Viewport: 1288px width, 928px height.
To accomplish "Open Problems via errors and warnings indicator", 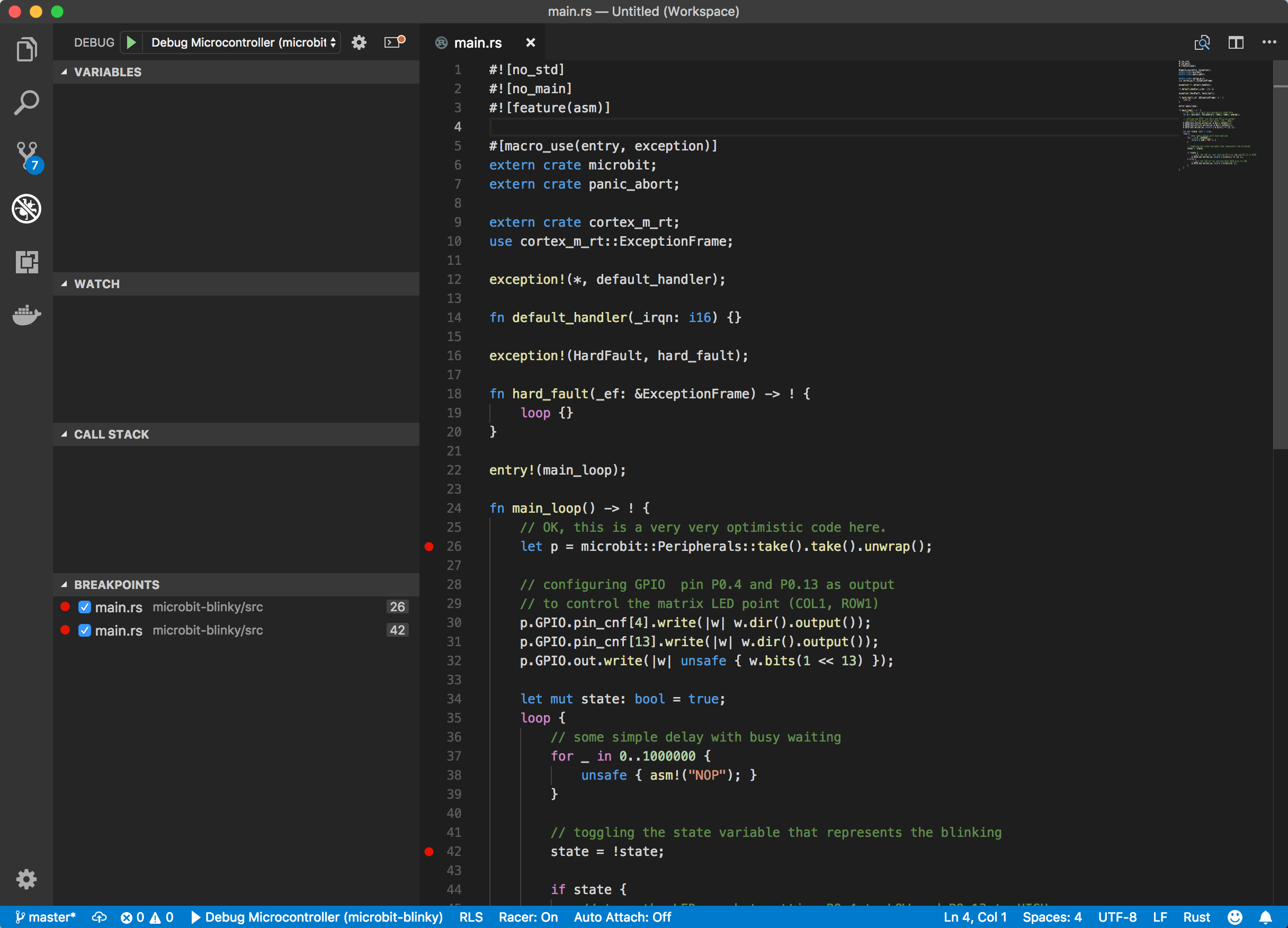I will [147, 917].
